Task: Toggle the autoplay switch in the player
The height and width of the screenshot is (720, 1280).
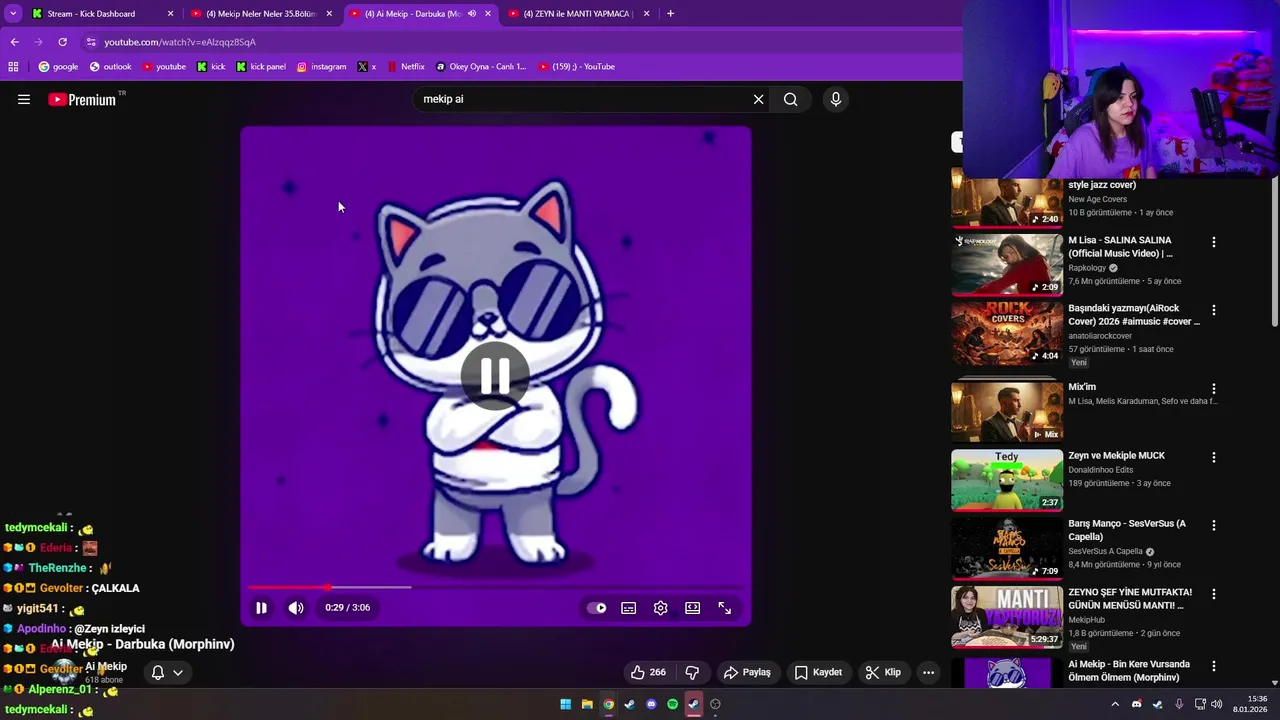Action: tap(597, 608)
